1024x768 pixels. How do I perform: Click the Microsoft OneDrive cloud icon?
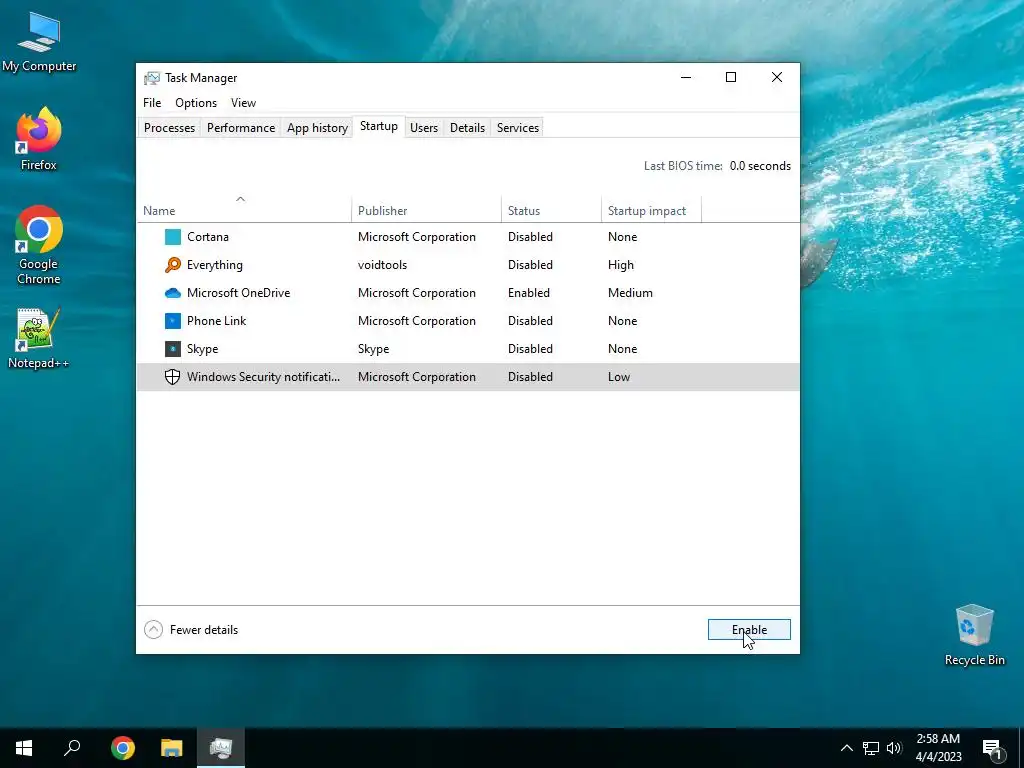(172, 293)
